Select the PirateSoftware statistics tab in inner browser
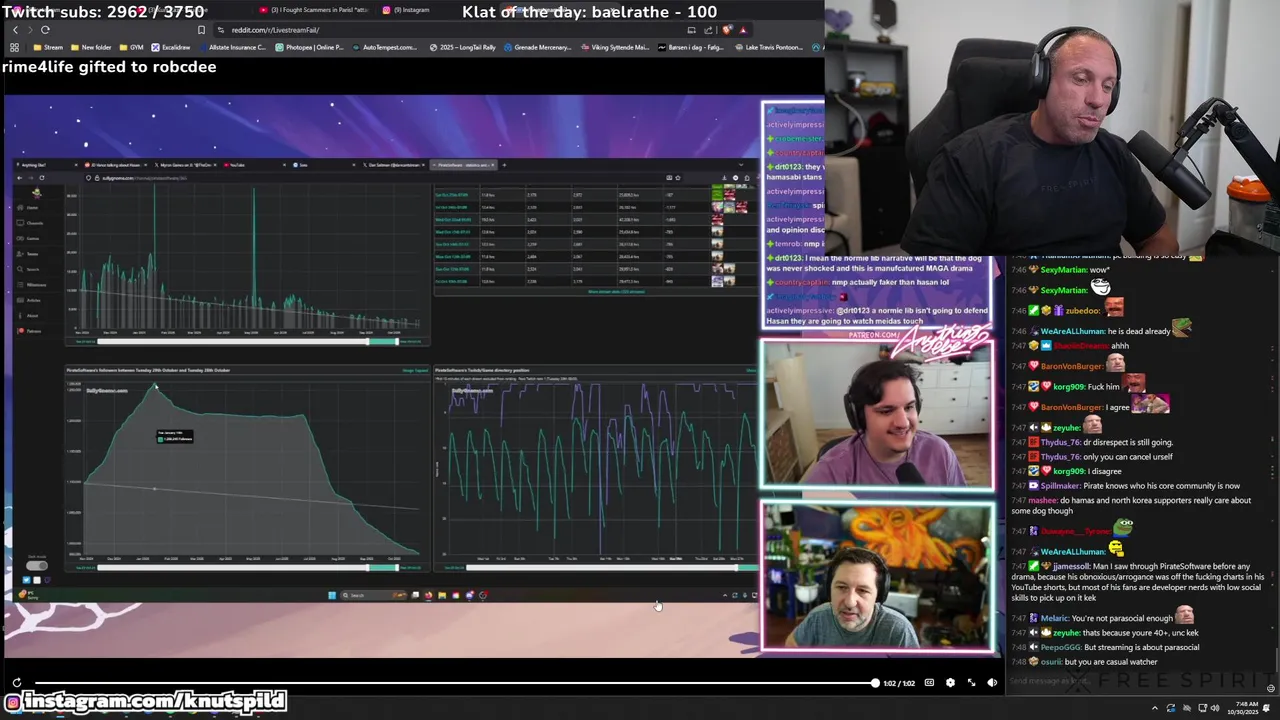The image size is (1280, 720). [x=462, y=165]
